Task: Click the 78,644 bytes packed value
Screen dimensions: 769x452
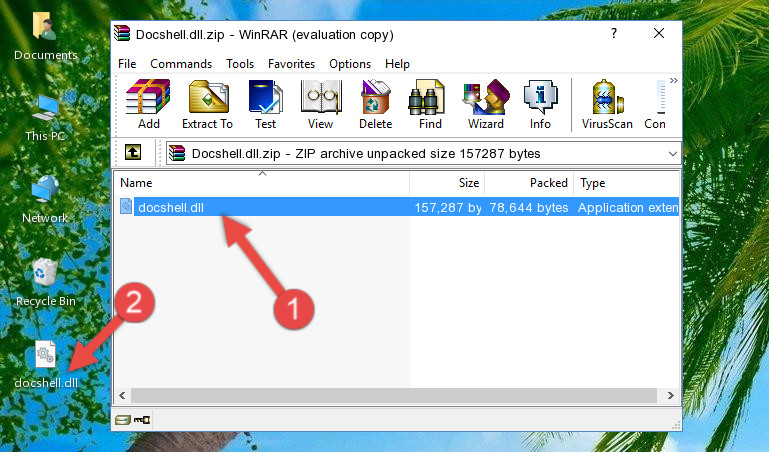Action: (x=529, y=208)
